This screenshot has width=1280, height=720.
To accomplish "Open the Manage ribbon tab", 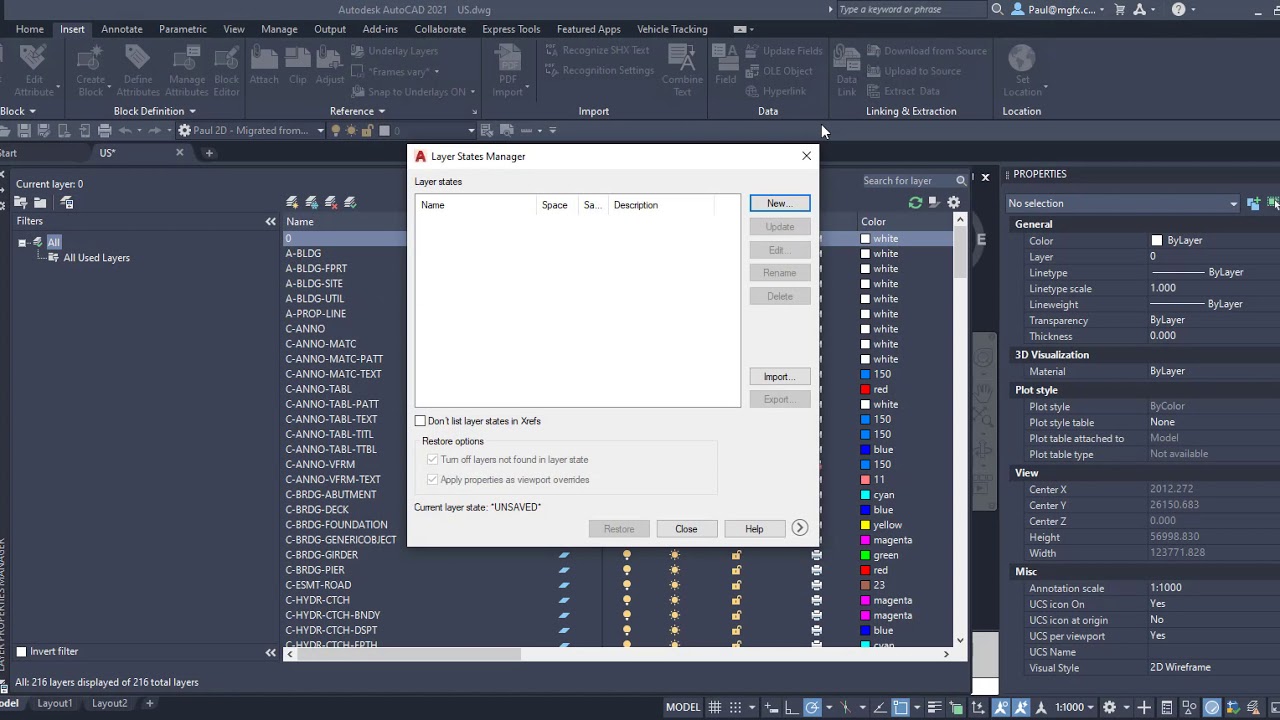I will pyautogui.click(x=279, y=29).
